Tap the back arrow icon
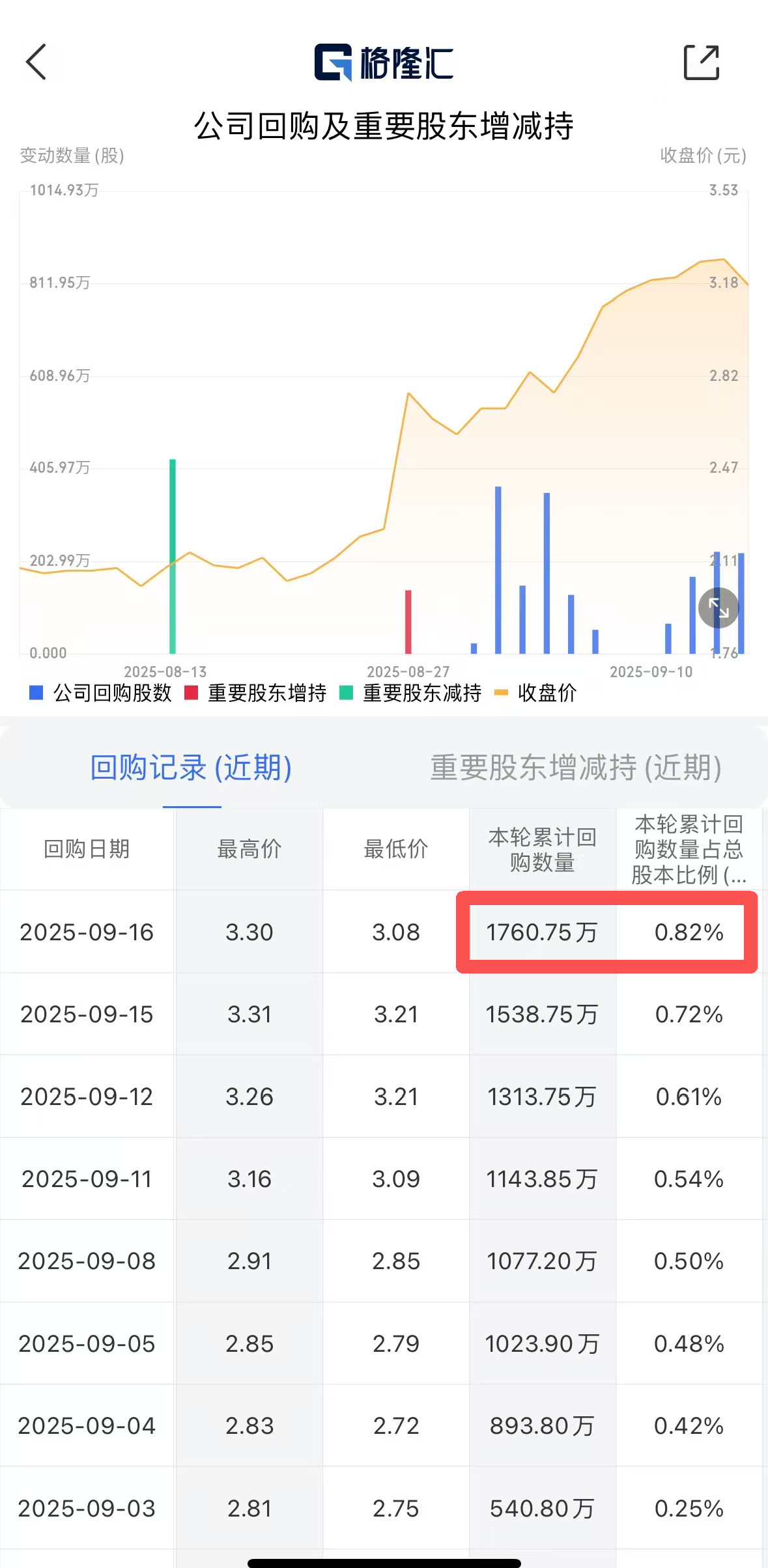Image resolution: width=768 pixels, height=1568 pixels. (36, 63)
